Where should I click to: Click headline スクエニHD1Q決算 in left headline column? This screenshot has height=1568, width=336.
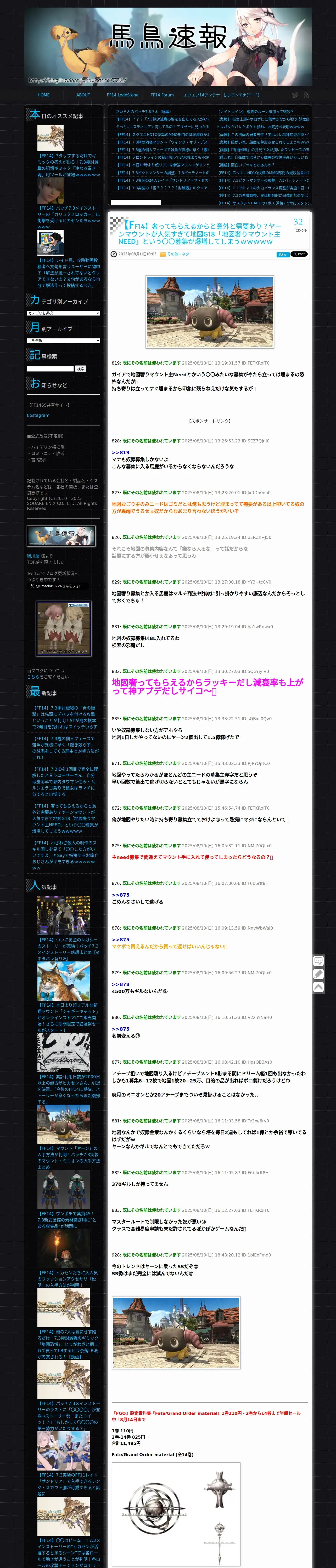click(x=163, y=135)
